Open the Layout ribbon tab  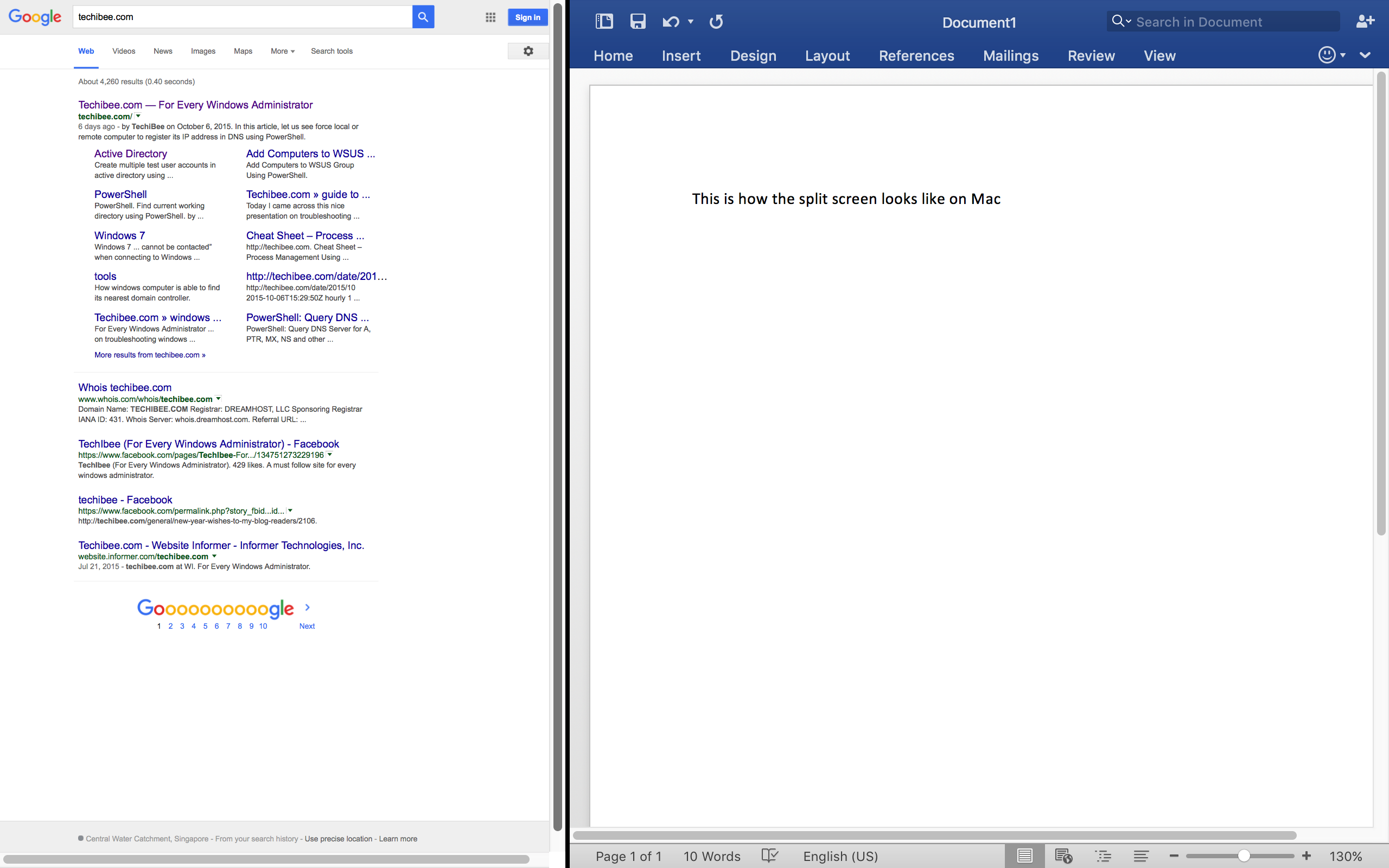click(x=827, y=56)
